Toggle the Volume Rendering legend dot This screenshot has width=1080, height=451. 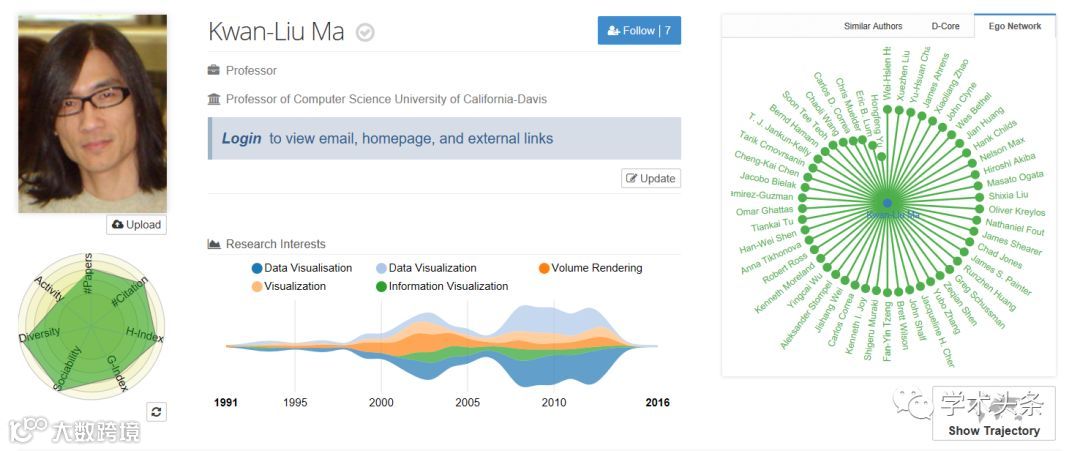[x=544, y=268]
